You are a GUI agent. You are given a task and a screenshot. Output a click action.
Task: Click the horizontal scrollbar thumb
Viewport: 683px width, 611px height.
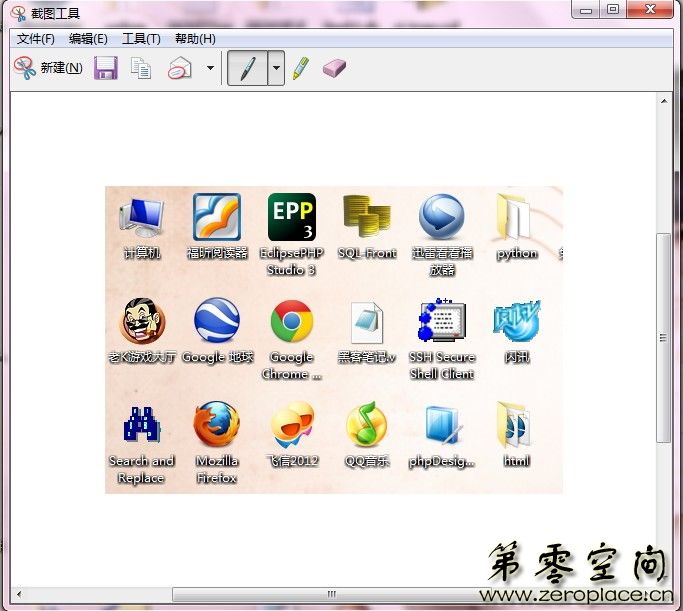coord(331,594)
